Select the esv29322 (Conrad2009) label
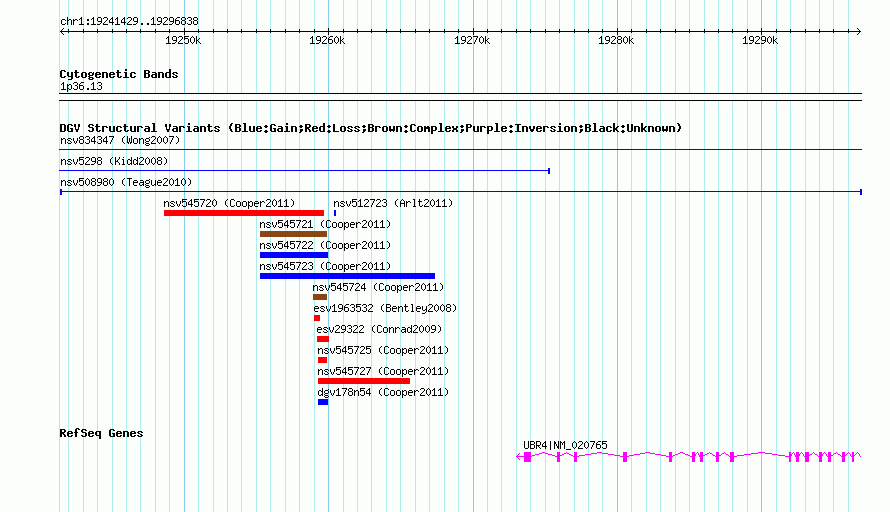The height and width of the screenshot is (512, 890). 379,329
